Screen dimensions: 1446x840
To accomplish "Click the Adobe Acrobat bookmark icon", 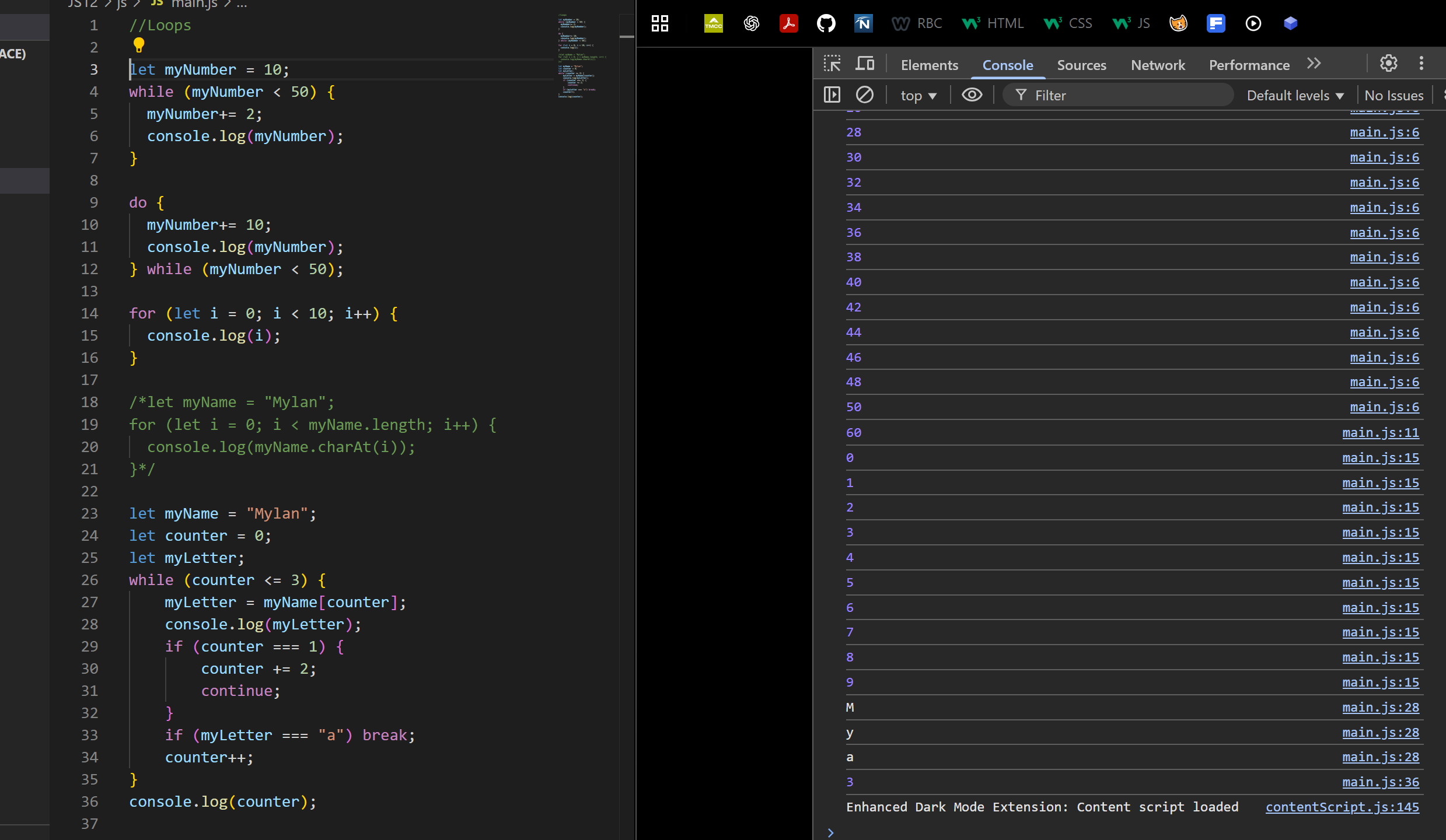I will [788, 23].
